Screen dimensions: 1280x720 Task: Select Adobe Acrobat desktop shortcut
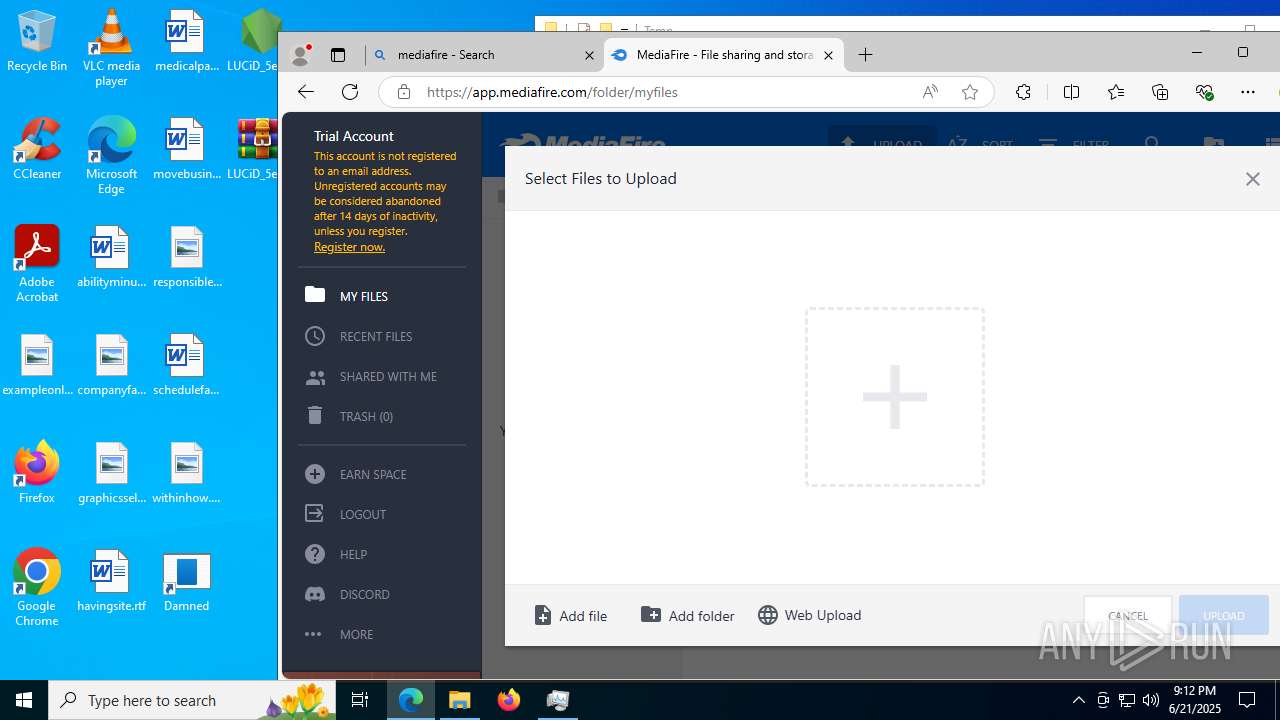37,264
